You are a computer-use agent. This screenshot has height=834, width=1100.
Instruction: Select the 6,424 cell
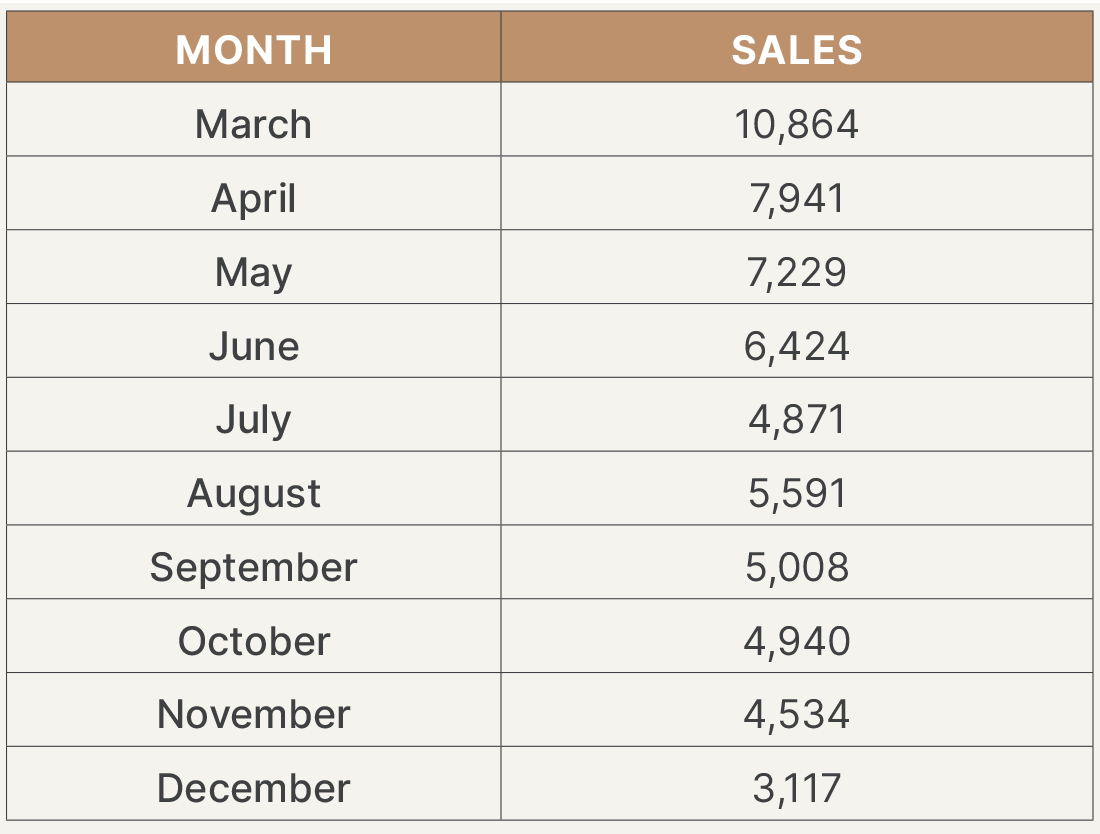(x=796, y=346)
